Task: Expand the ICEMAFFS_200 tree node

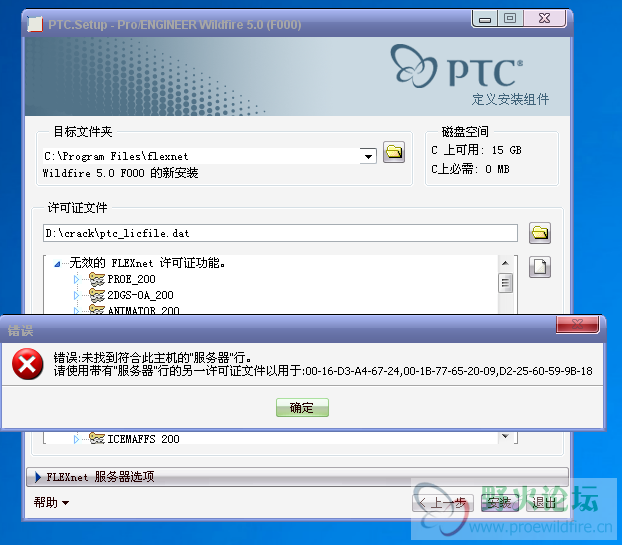Action: point(76,439)
